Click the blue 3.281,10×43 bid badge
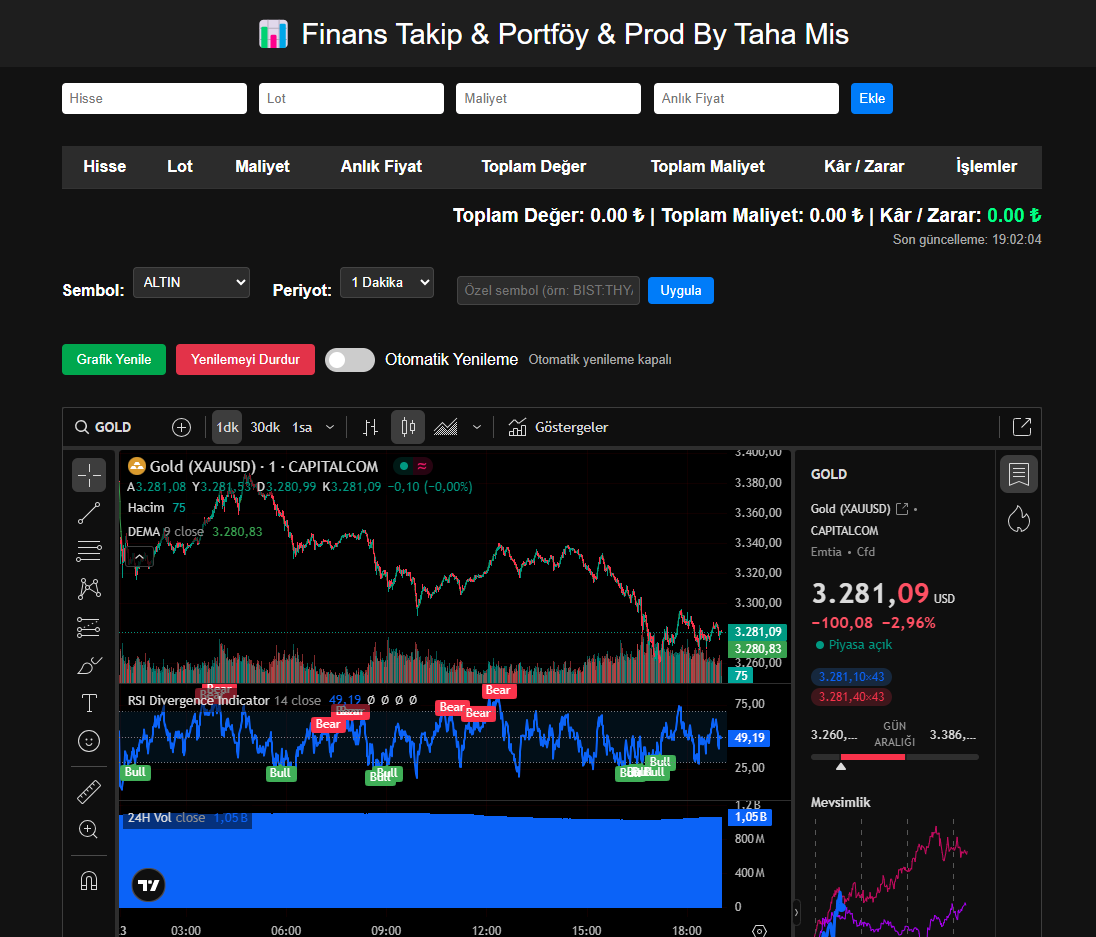 [x=851, y=676]
